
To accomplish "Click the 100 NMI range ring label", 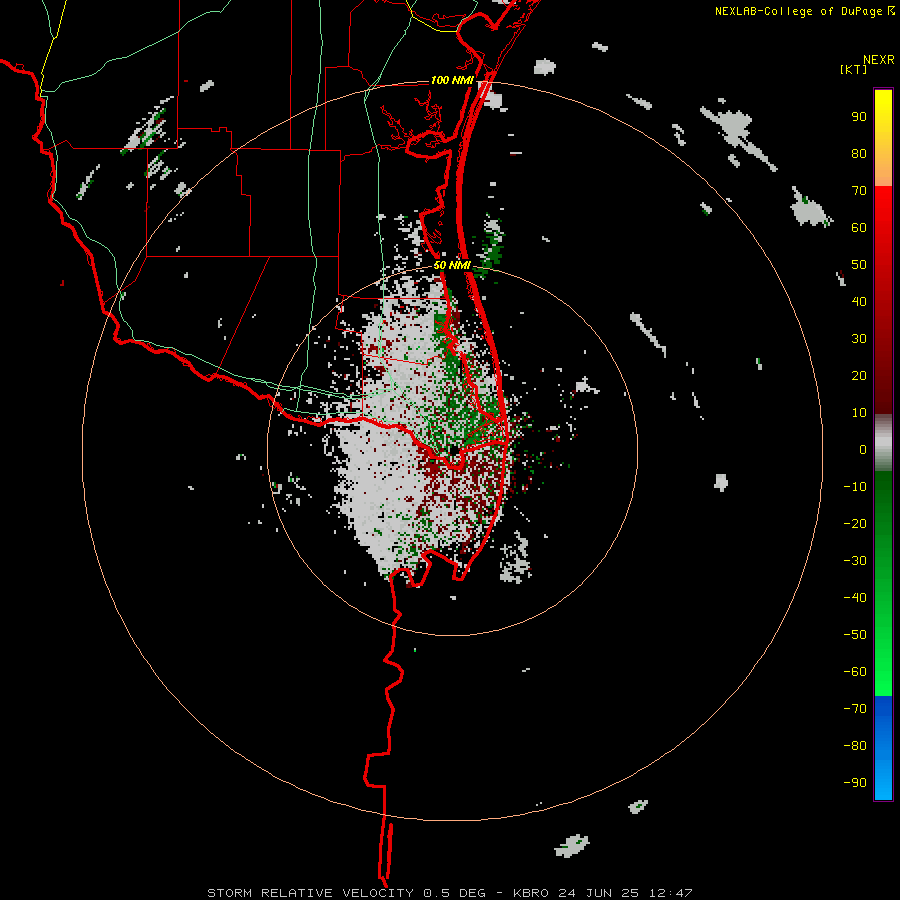I will coord(452,80).
